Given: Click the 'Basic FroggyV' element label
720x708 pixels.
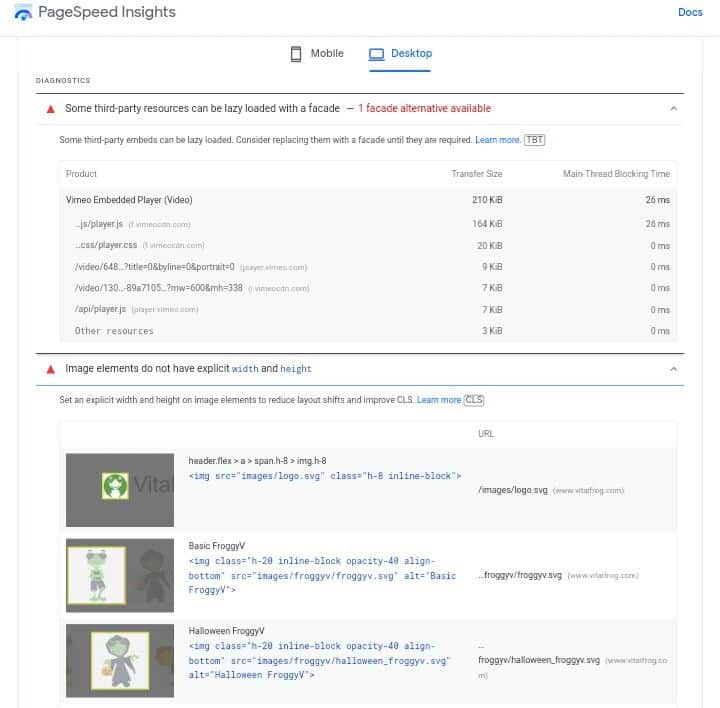Looking at the screenshot, I should tap(217, 546).
